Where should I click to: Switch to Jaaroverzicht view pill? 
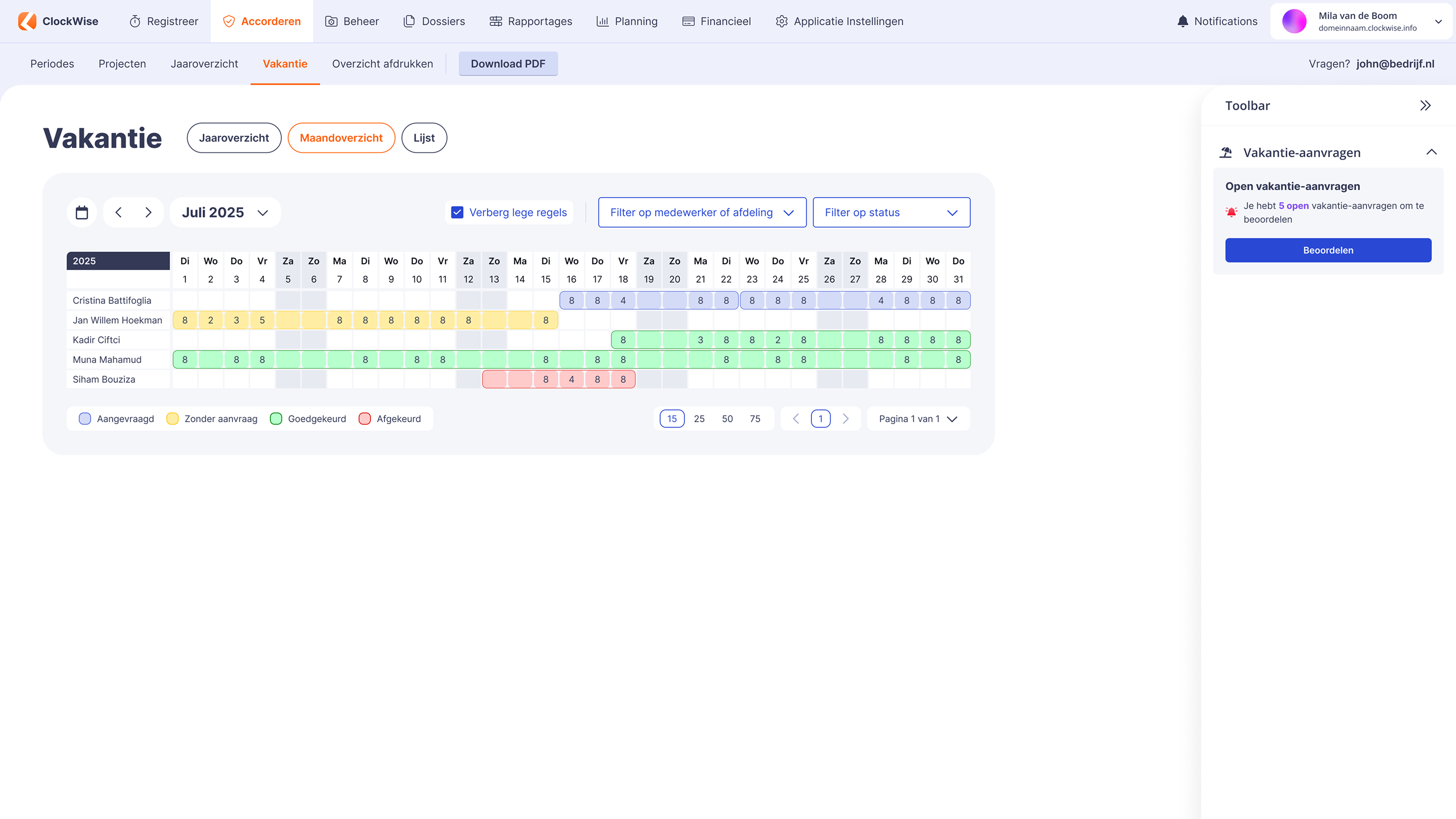pos(234,138)
